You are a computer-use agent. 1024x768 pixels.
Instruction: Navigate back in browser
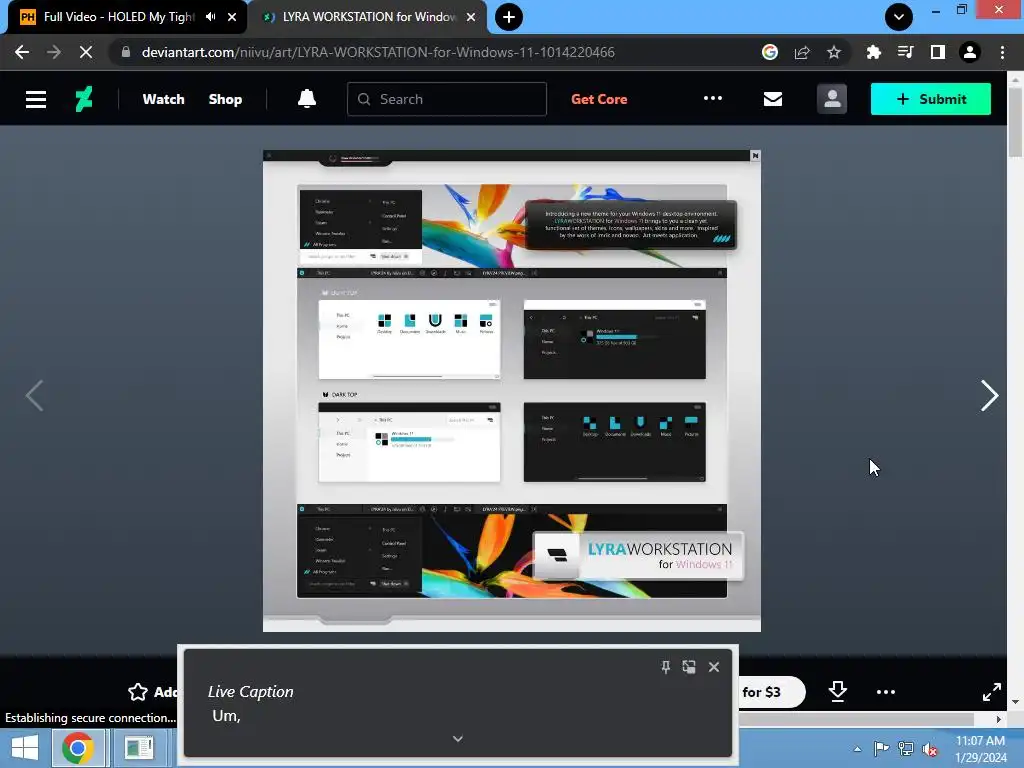tap(22, 52)
